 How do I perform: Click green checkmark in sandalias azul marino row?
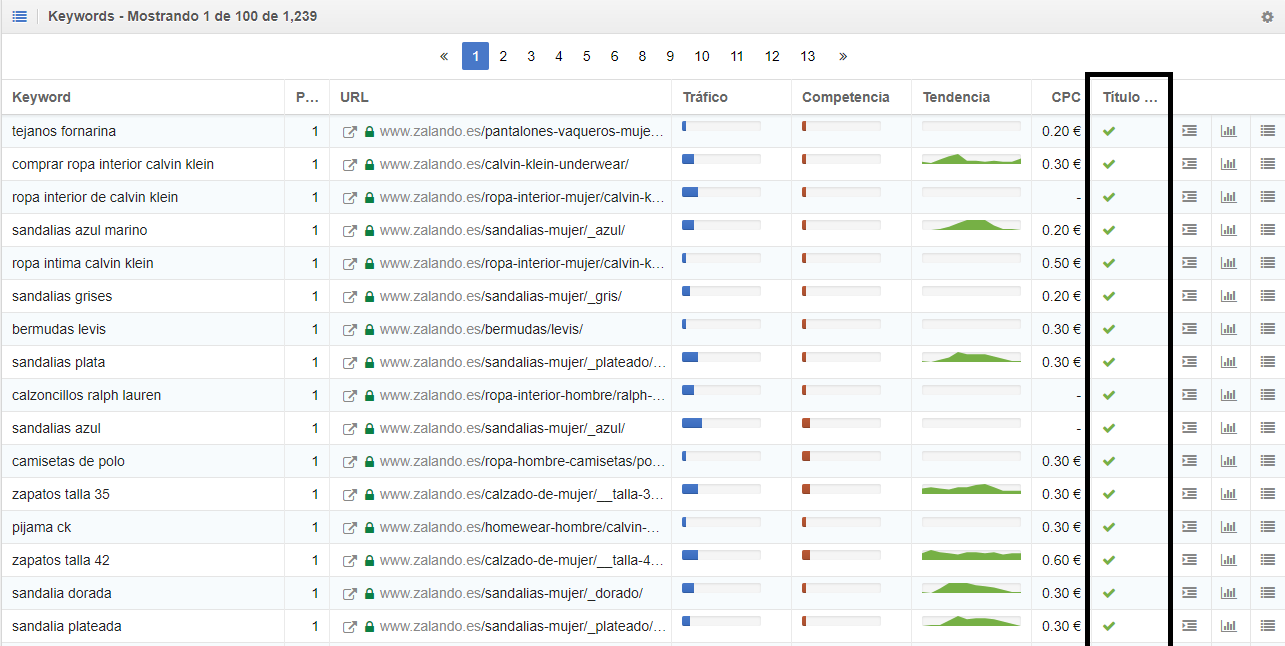pos(1109,230)
